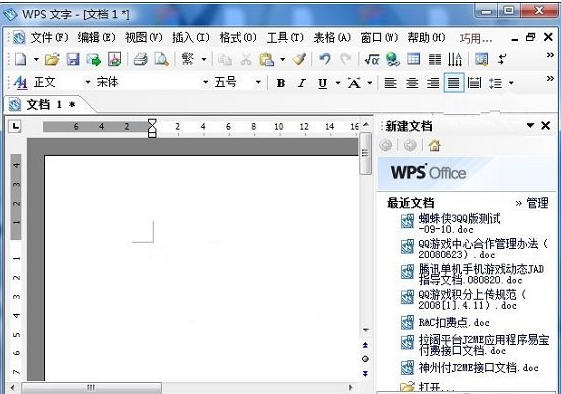Align text right
Image resolution: width=561 pixels, height=394 pixels.
[x=433, y=83]
